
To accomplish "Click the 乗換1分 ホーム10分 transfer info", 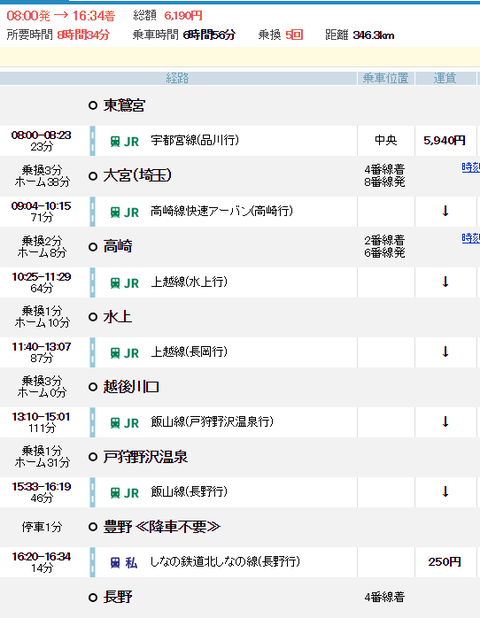I will click(x=42, y=317).
